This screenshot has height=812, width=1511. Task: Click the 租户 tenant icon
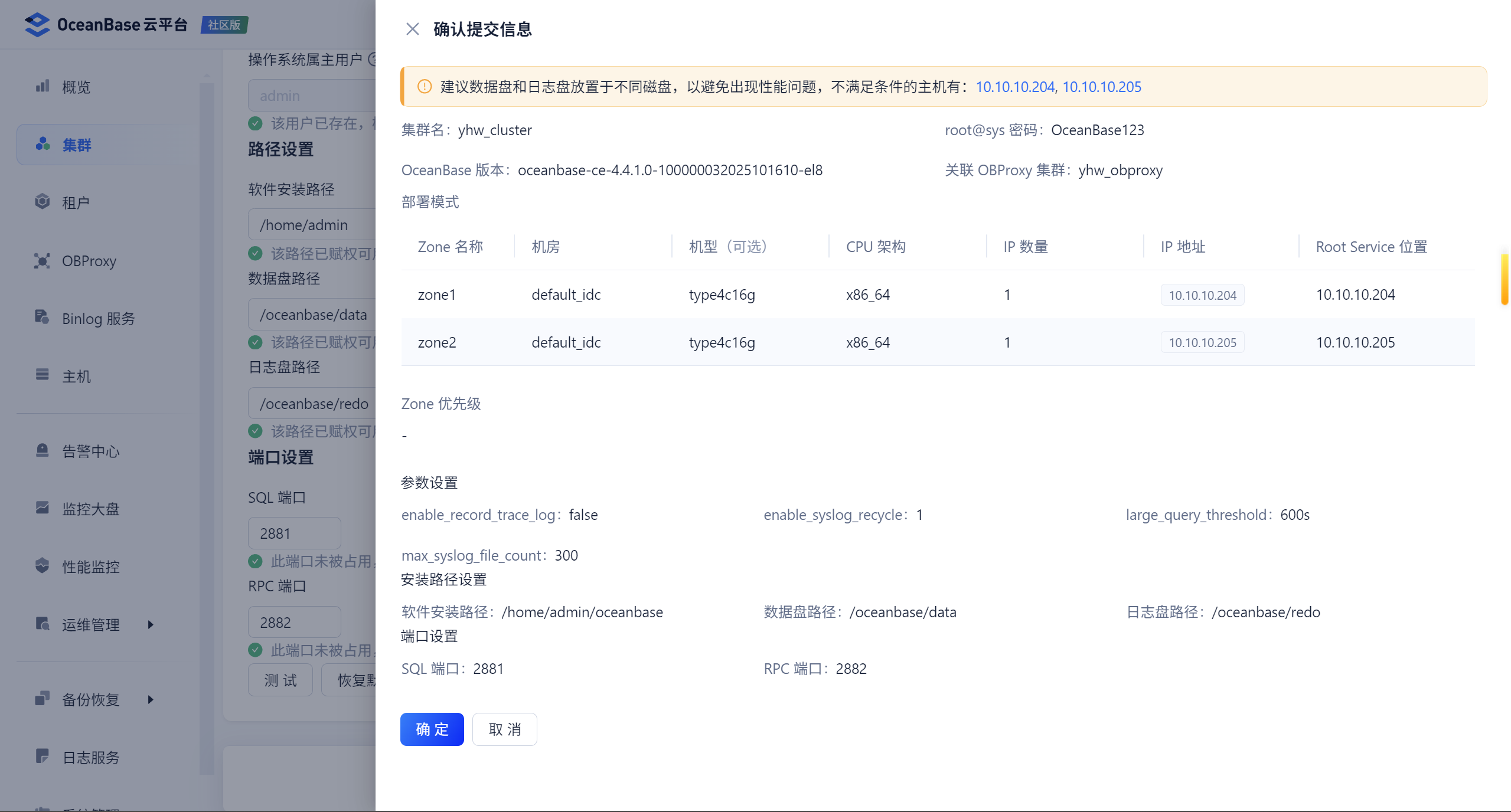(x=42, y=202)
